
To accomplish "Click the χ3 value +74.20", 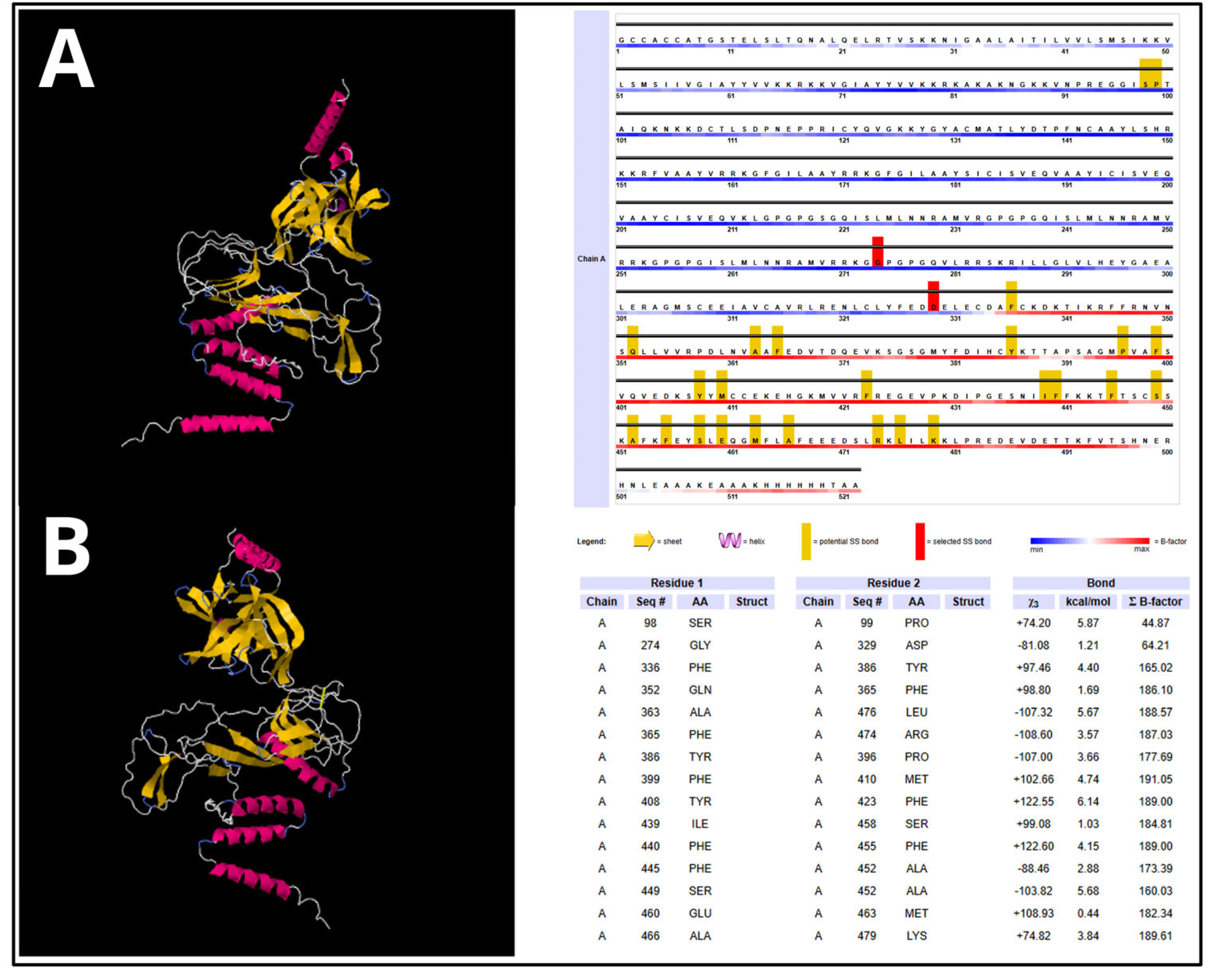I will click(1033, 623).
